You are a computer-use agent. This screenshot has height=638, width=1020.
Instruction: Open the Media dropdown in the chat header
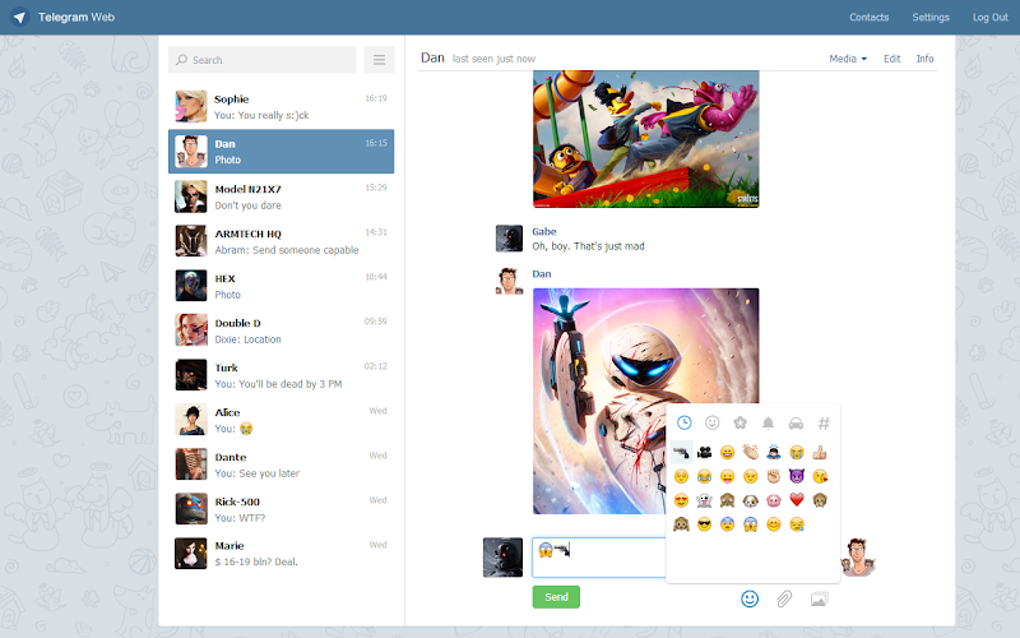846,58
